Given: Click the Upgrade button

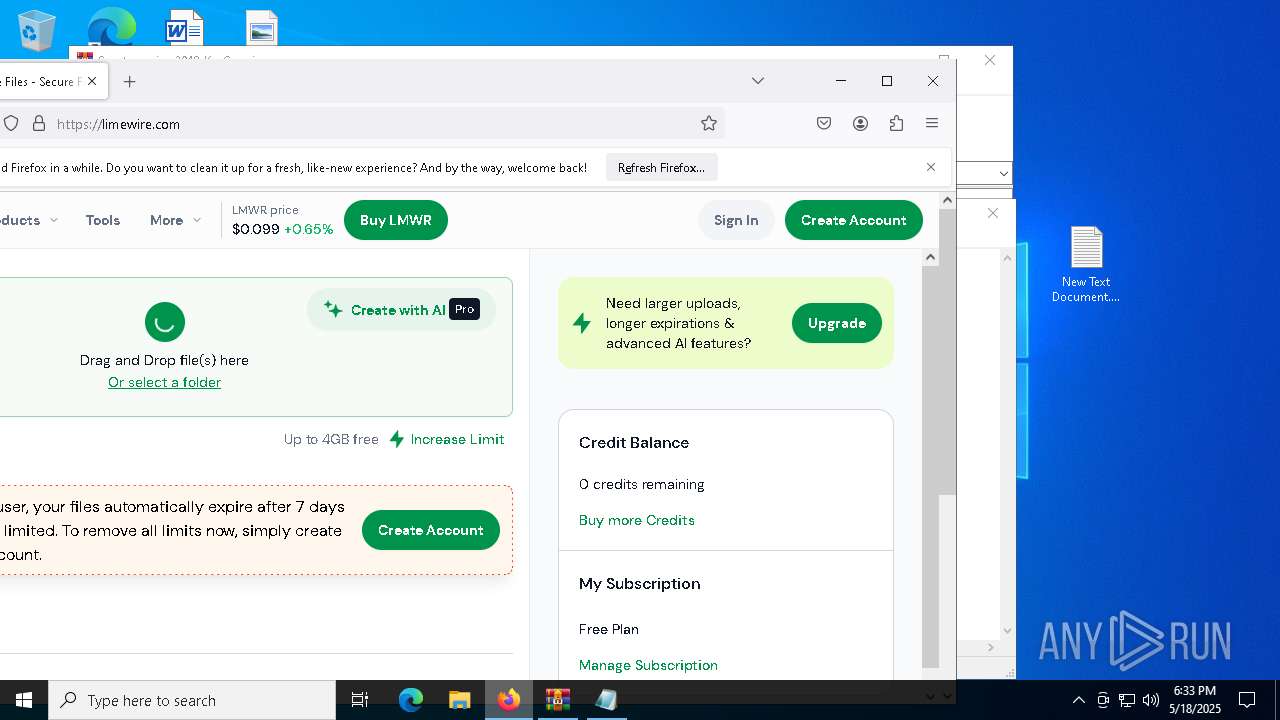Looking at the screenshot, I should click(x=837, y=323).
